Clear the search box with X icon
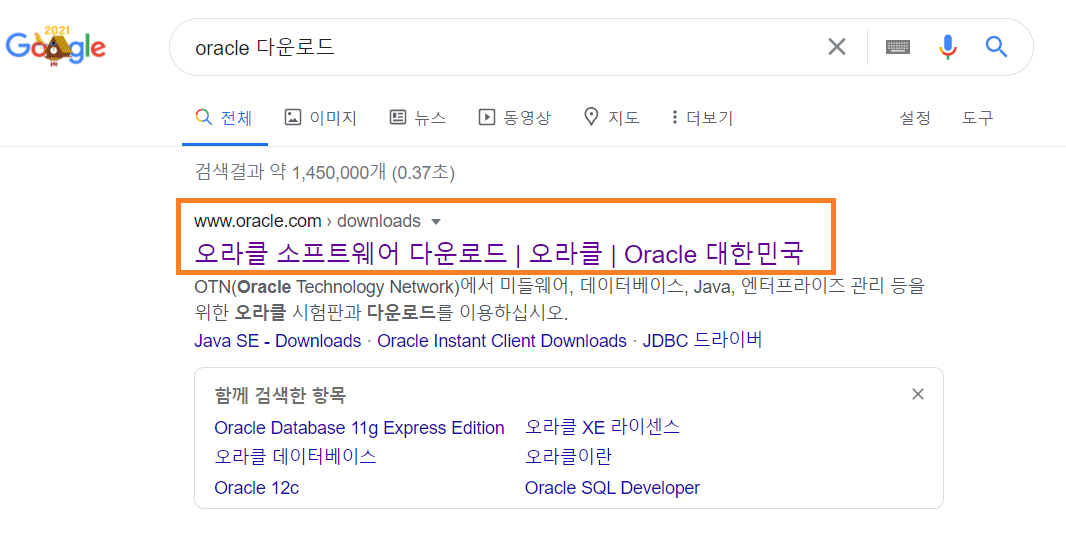The height and width of the screenshot is (541, 1066). [x=836, y=47]
